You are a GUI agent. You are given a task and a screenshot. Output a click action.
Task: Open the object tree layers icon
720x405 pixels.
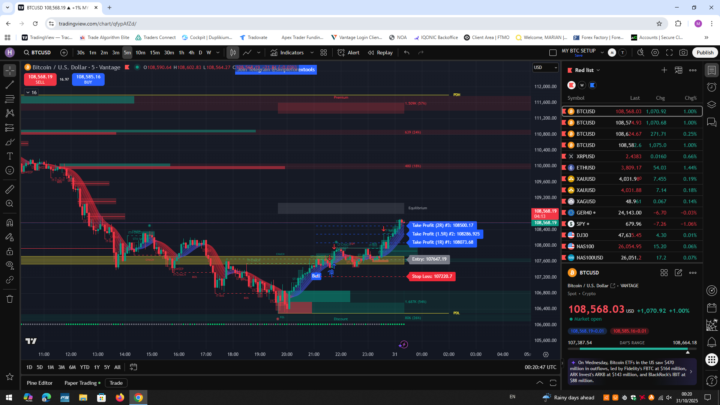[712, 105]
